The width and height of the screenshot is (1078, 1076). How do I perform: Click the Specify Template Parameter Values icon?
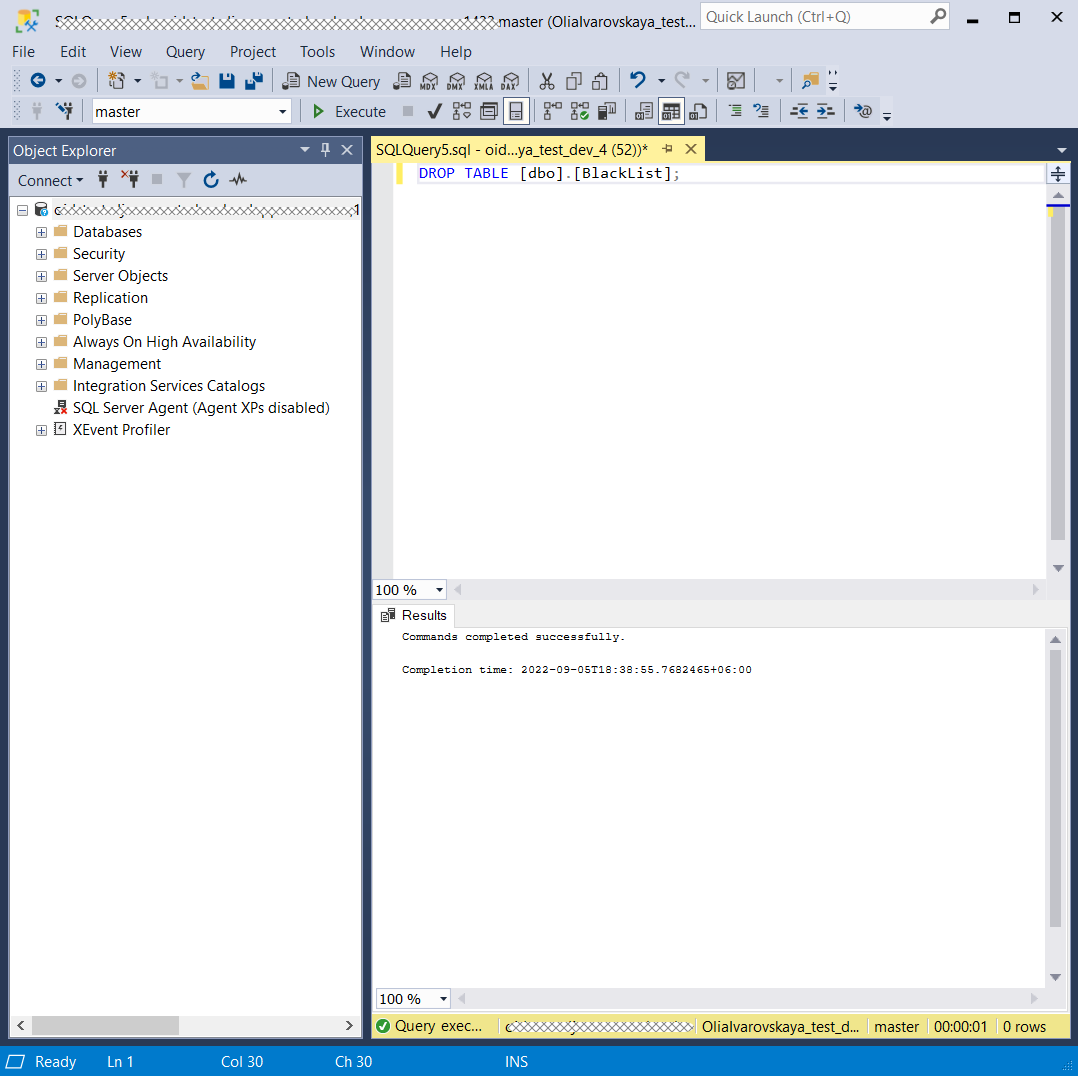pyautogui.click(x=862, y=111)
